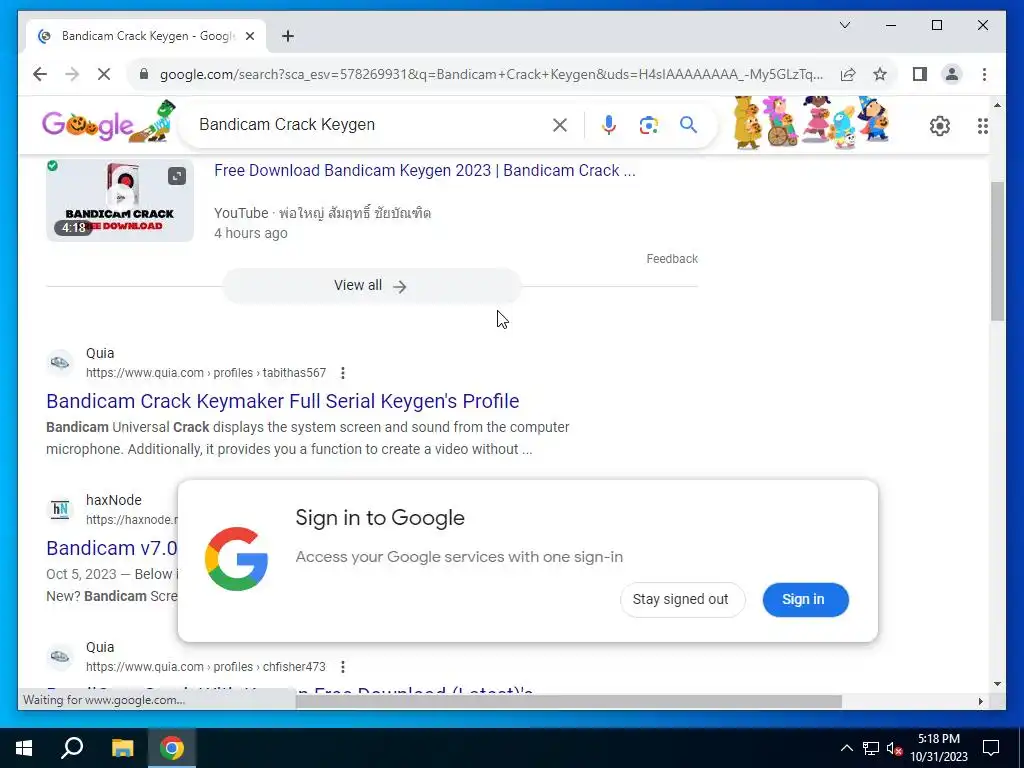Share this page from the address bar

(848, 74)
